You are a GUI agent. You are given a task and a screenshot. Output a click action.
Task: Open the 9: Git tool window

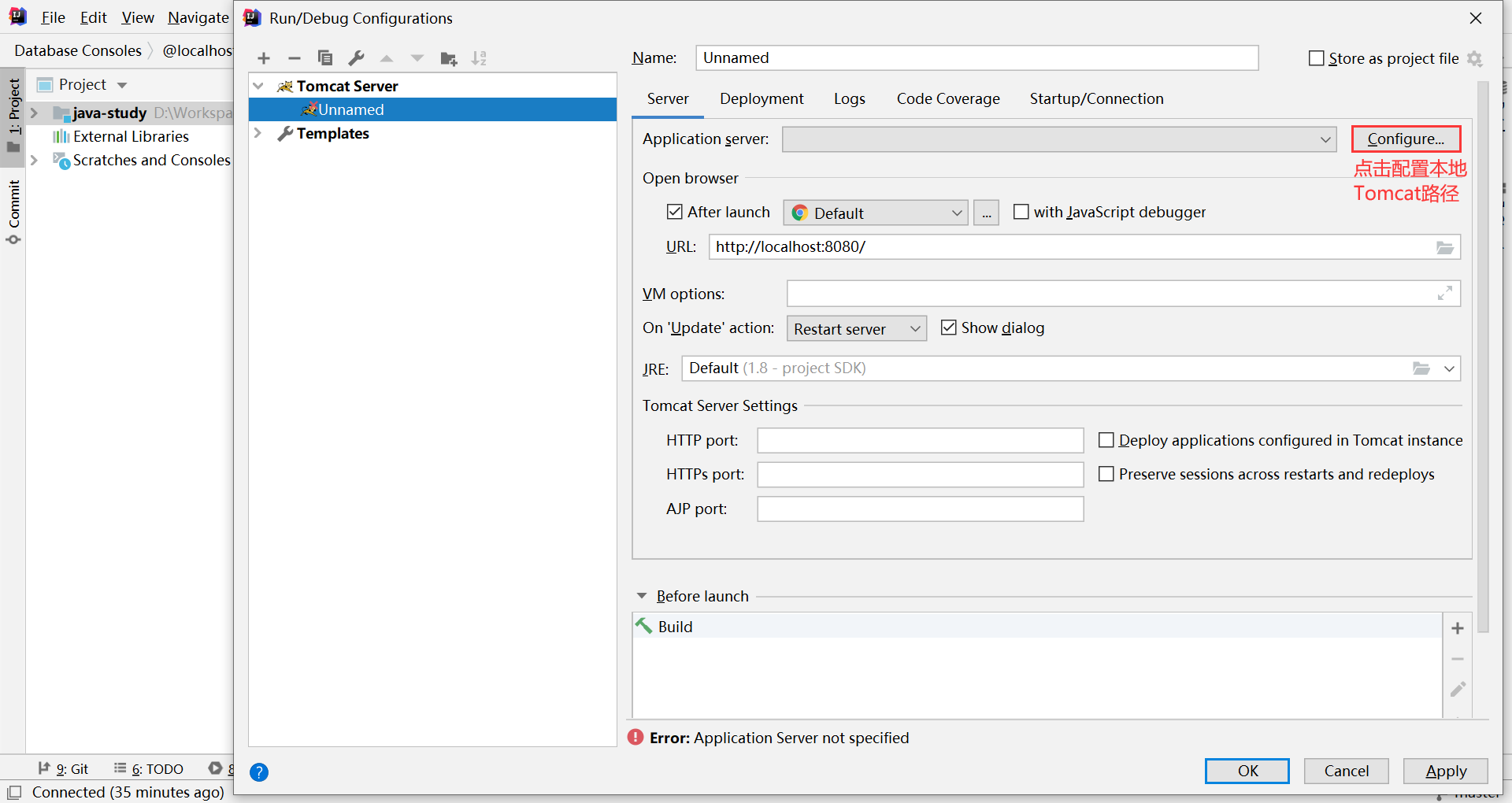tap(64, 769)
